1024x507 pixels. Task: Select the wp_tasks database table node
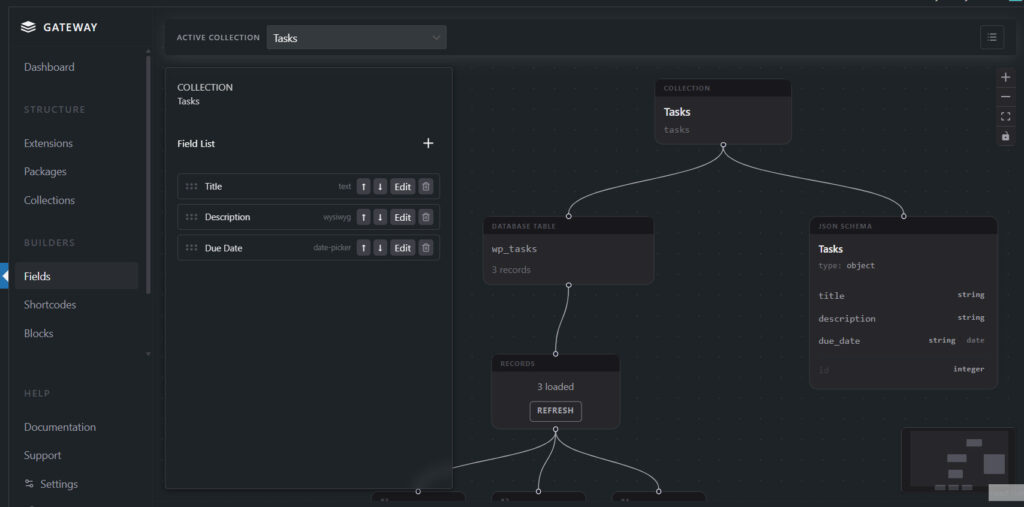point(568,251)
